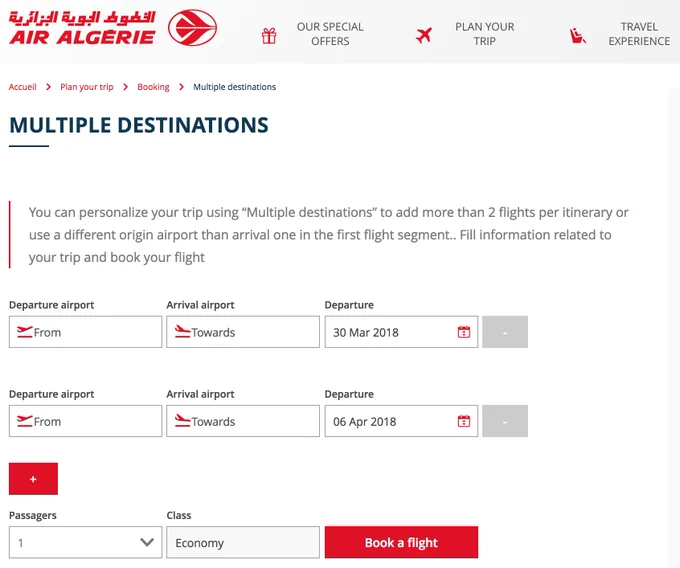
Task: Open the Booking breadcrumb link
Action: pyautogui.click(x=153, y=87)
